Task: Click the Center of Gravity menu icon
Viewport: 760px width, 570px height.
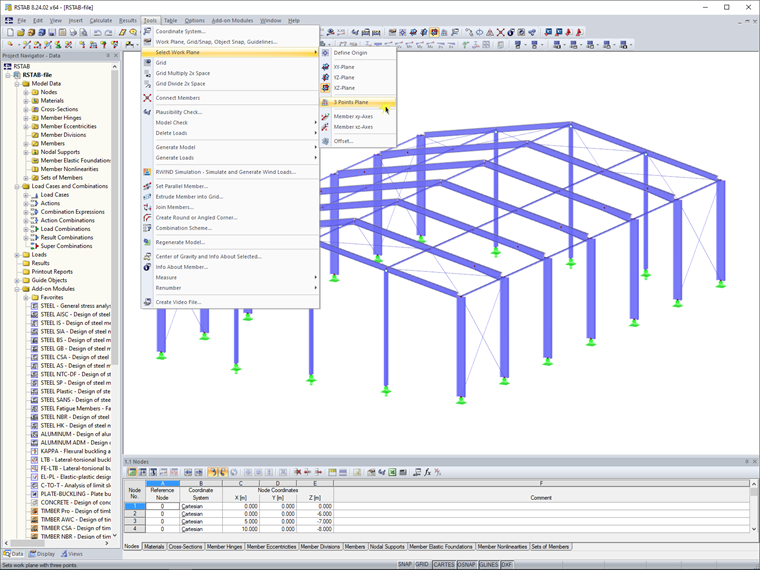Action: (147, 256)
